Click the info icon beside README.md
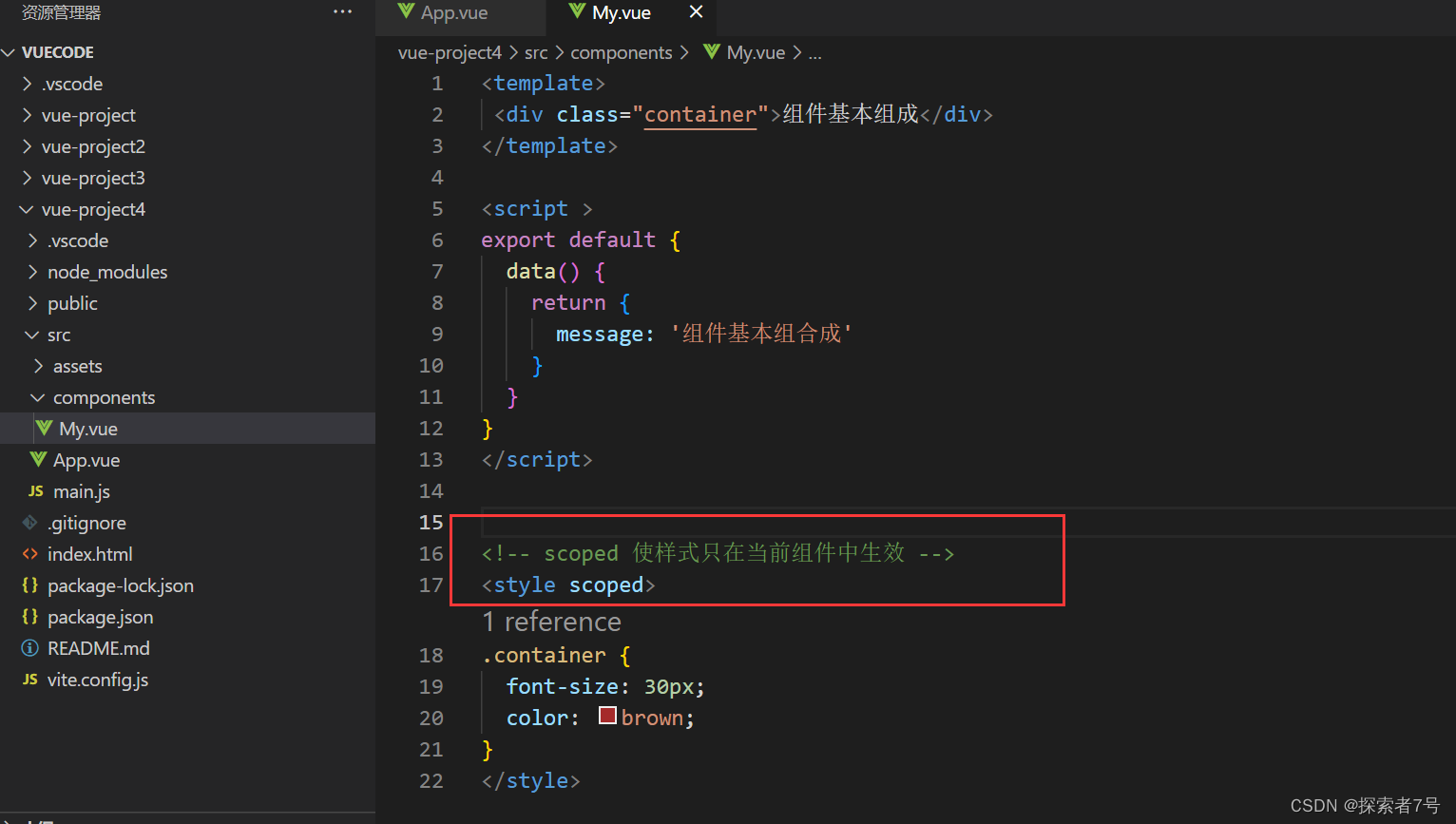This screenshot has width=1456, height=824. click(x=30, y=648)
